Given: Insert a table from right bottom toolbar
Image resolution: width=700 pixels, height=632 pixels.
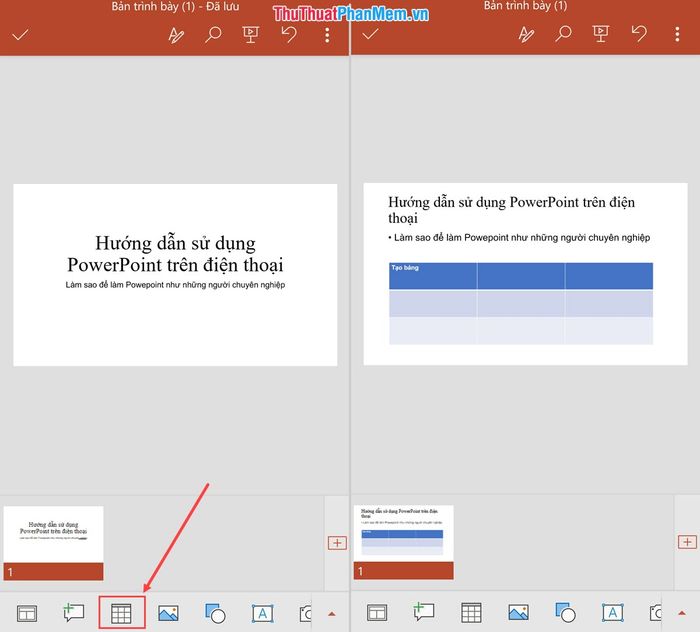Looking at the screenshot, I should click(x=471, y=612).
